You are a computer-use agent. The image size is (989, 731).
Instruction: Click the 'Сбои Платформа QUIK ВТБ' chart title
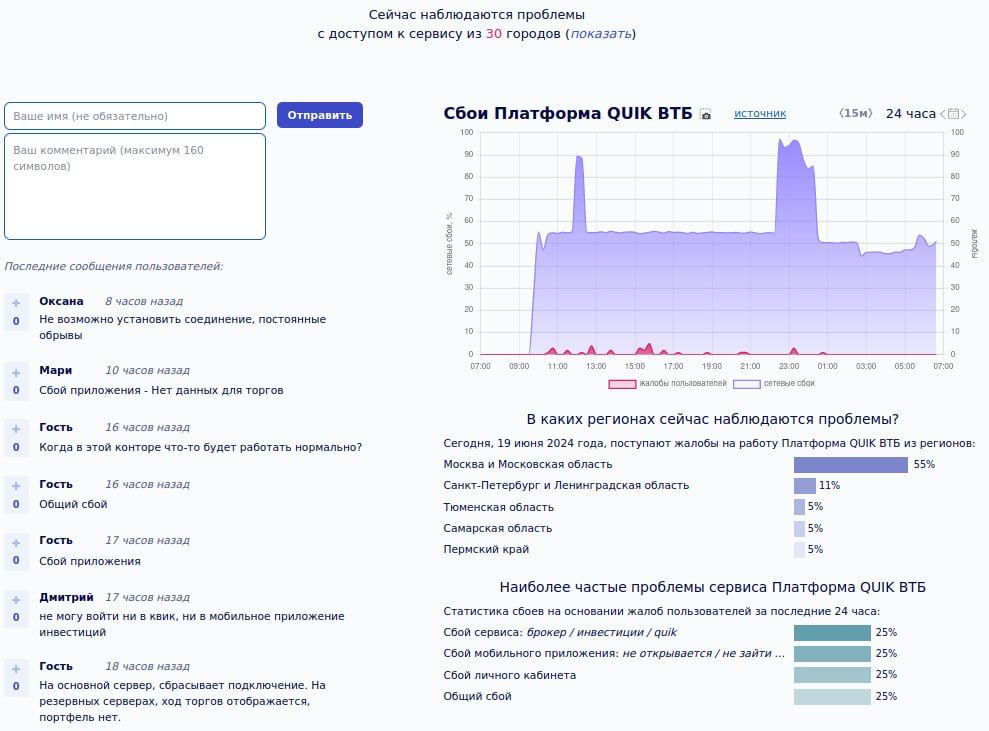(568, 114)
